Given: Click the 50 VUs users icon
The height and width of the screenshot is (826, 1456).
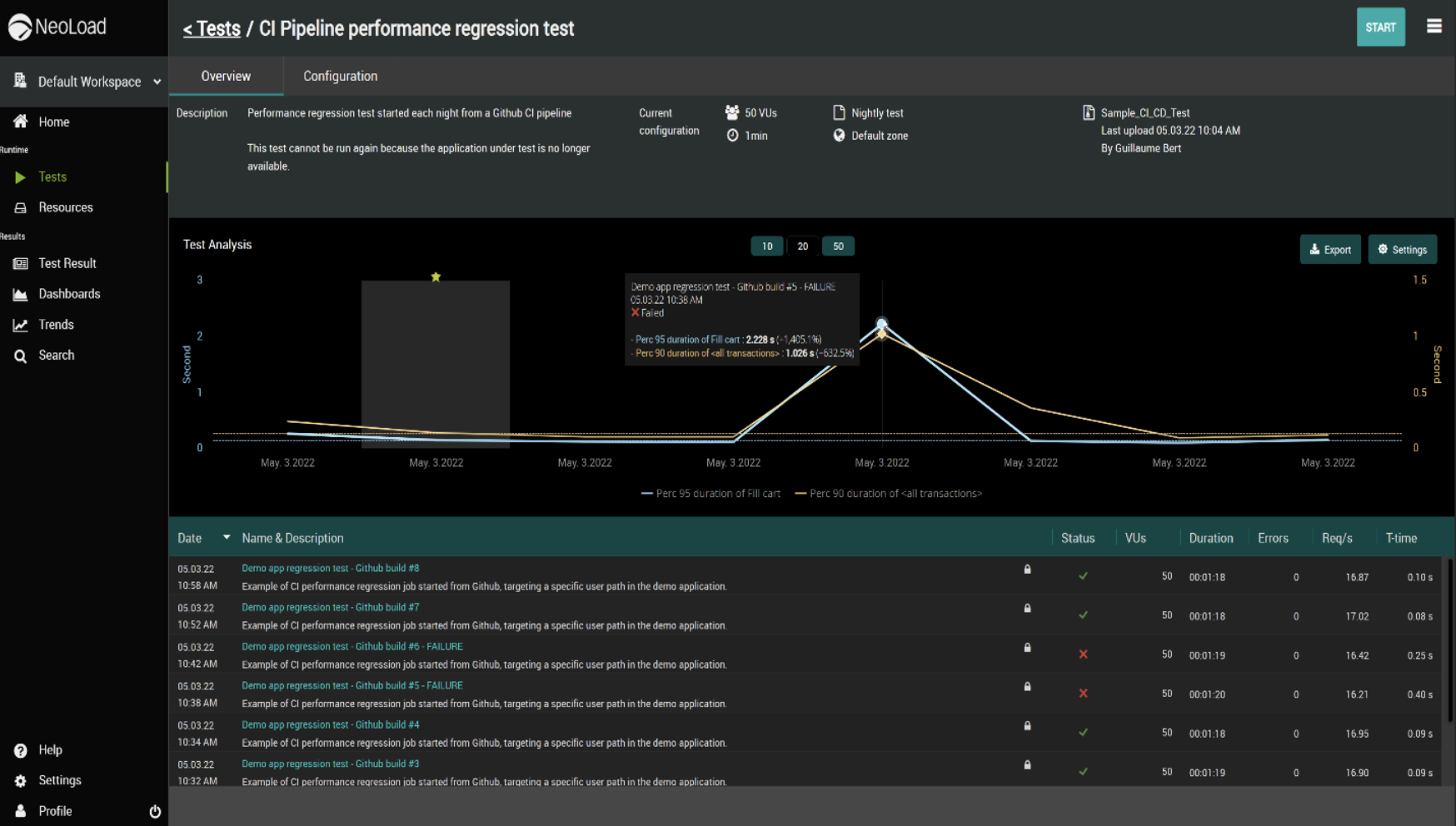Looking at the screenshot, I should (x=732, y=112).
